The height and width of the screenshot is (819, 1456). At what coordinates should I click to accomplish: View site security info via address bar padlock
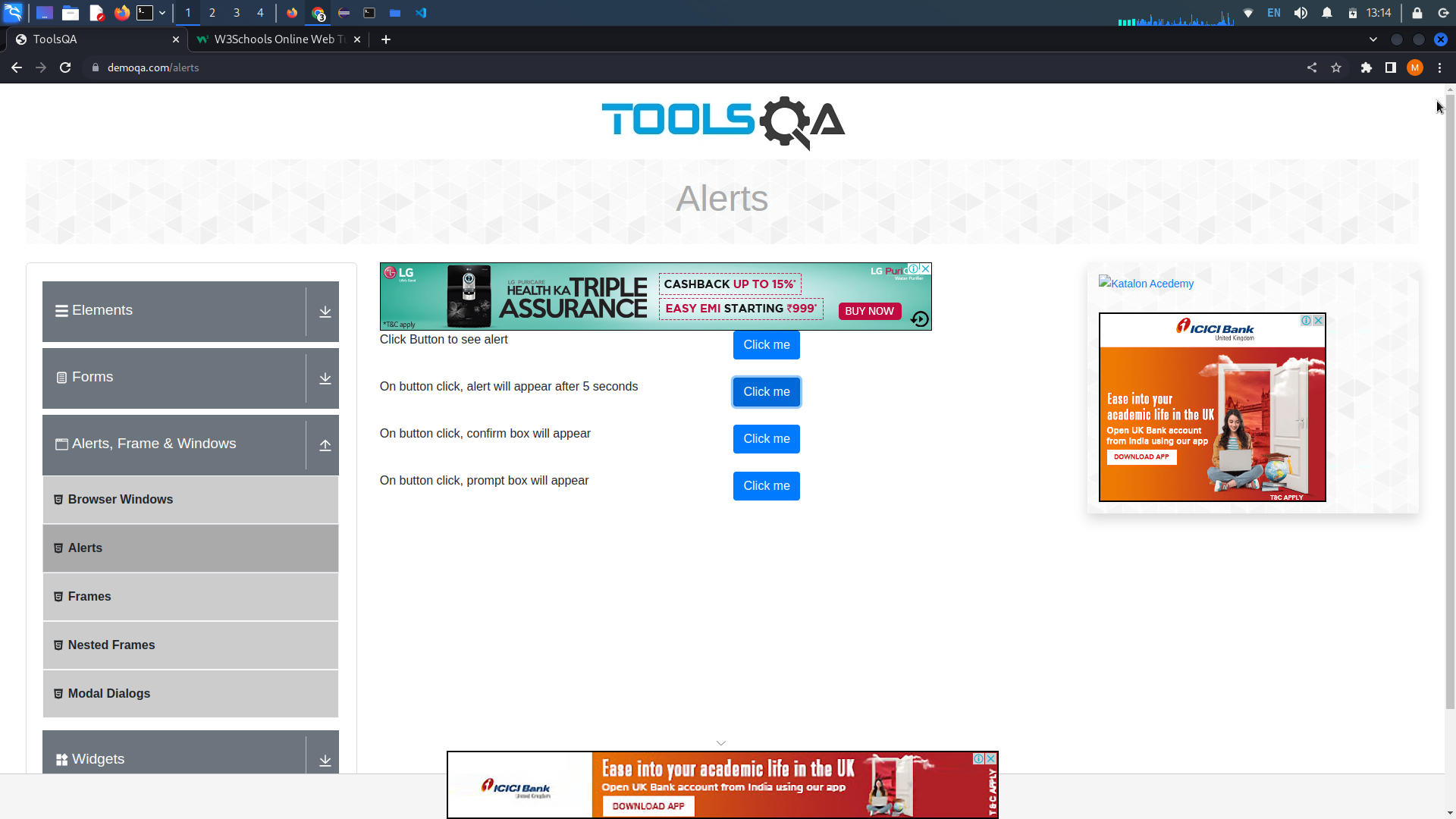pyautogui.click(x=96, y=67)
